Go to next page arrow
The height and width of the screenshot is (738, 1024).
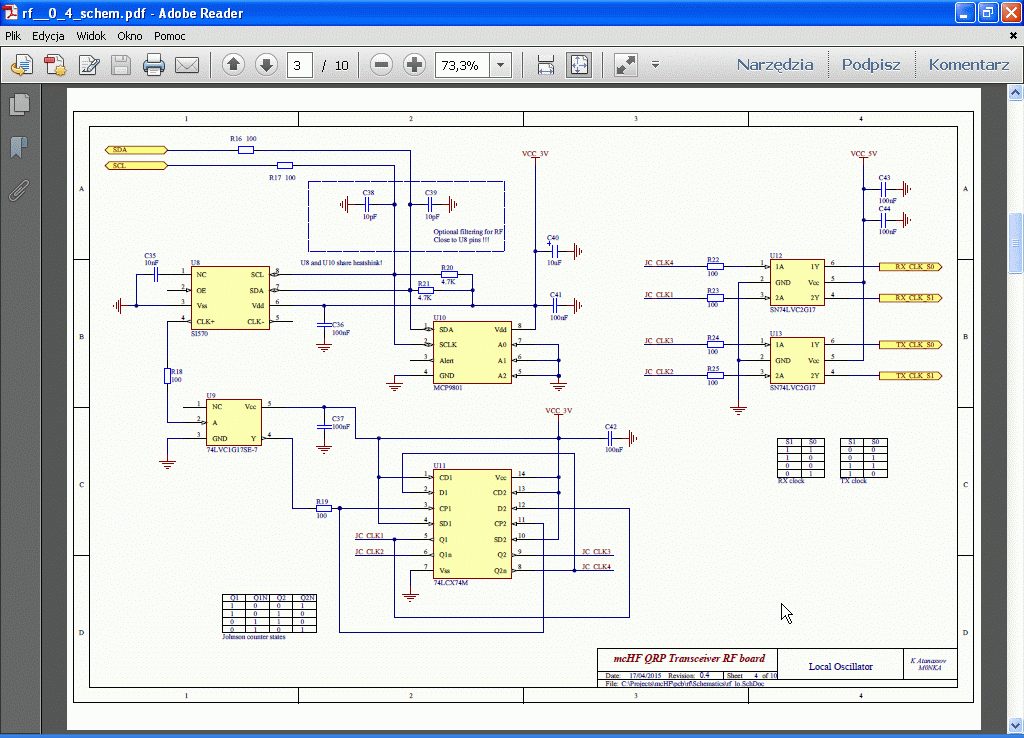pyautogui.click(x=266, y=66)
